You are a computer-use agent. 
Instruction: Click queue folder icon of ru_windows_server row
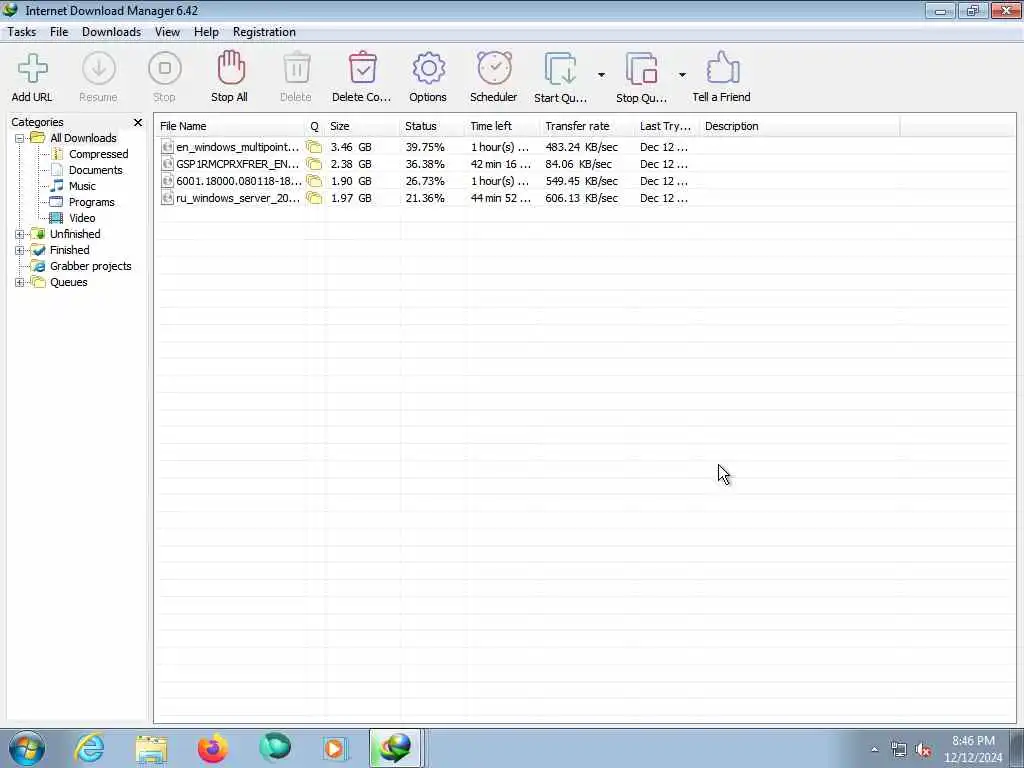[x=314, y=198]
